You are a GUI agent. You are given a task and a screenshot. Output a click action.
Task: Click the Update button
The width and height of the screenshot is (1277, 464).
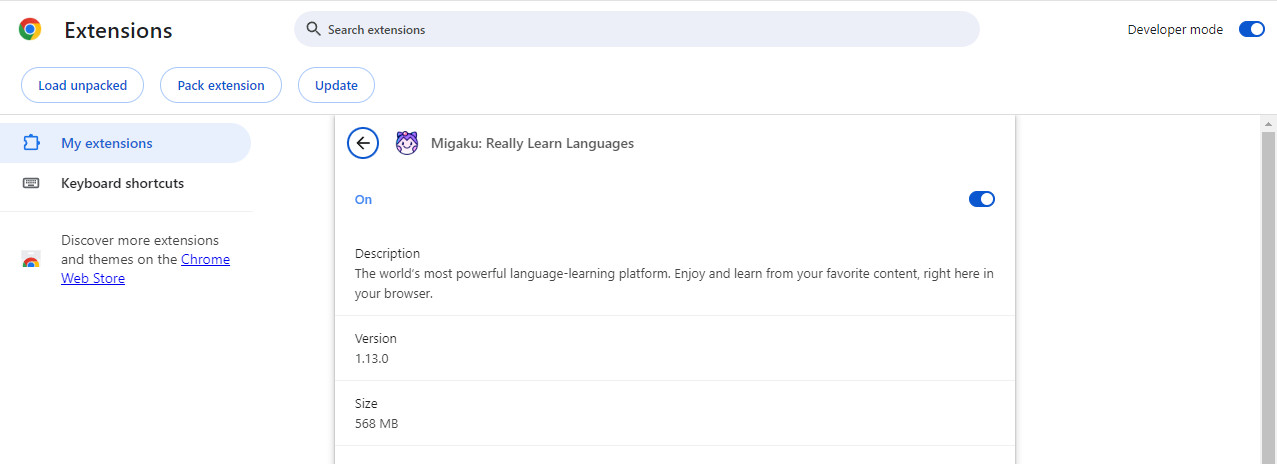click(x=336, y=85)
